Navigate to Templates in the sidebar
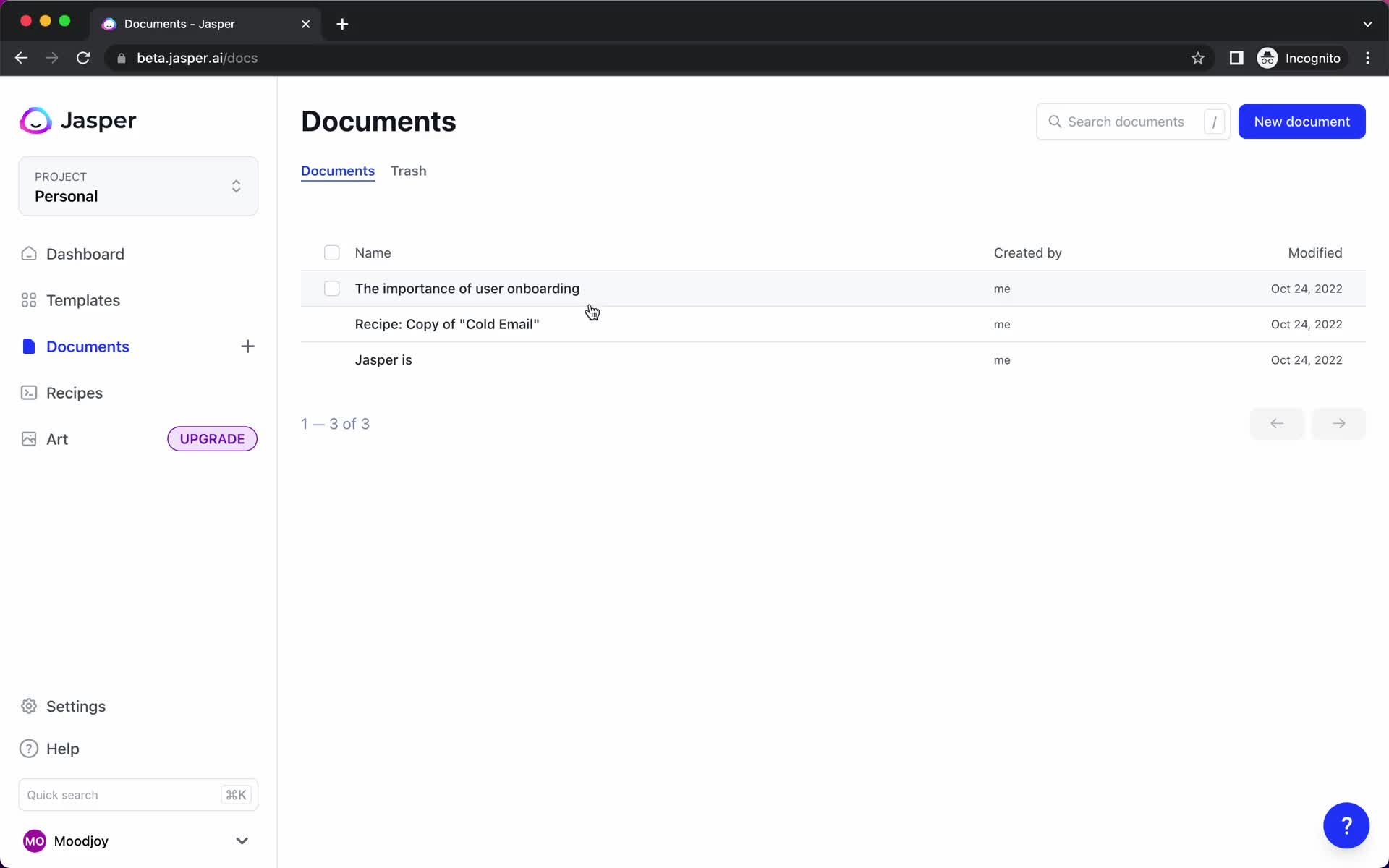The height and width of the screenshot is (868, 1389). click(x=83, y=300)
